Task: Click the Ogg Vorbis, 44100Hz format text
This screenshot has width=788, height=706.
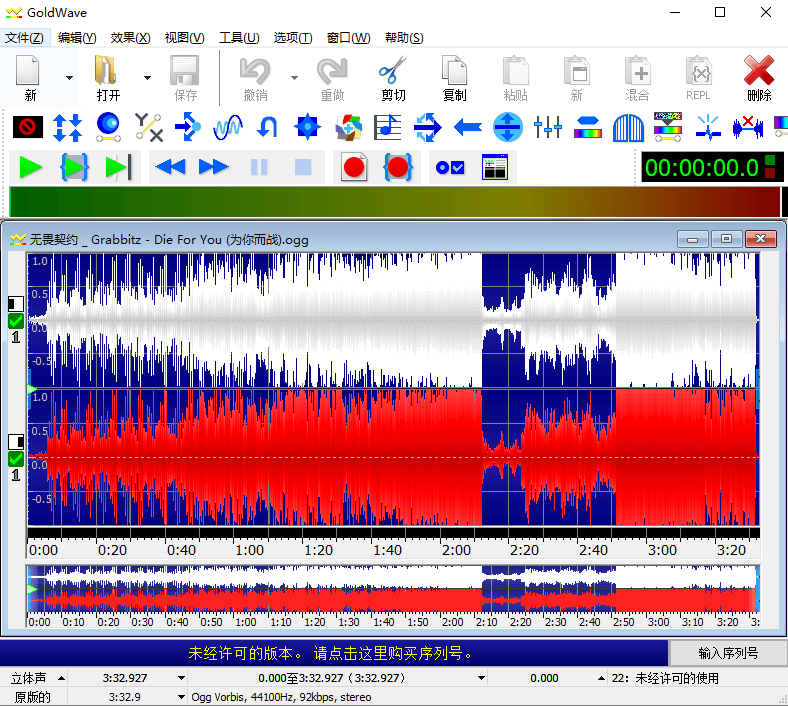Action: [x=281, y=697]
